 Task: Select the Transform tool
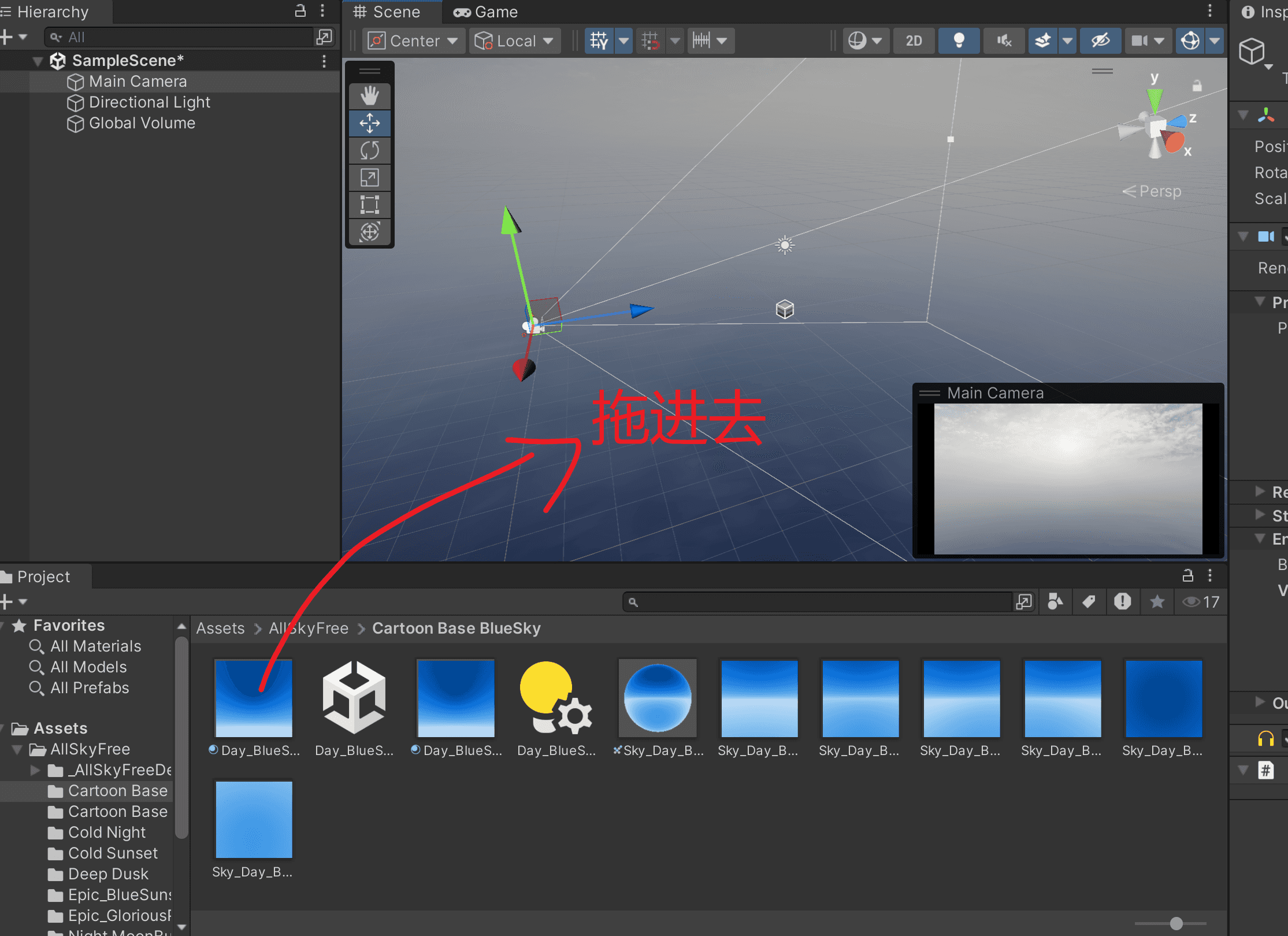tap(370, 232)
